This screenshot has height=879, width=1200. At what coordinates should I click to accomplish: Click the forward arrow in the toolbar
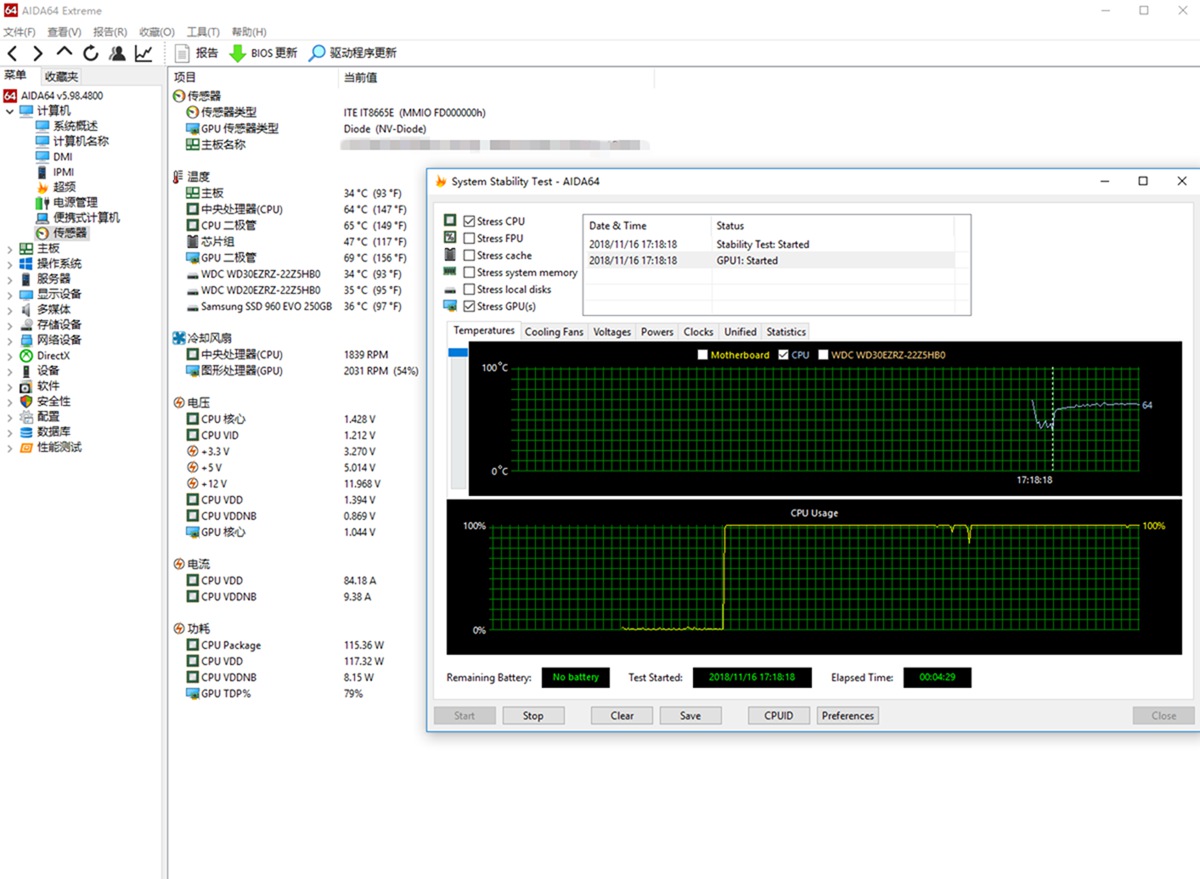38,53
